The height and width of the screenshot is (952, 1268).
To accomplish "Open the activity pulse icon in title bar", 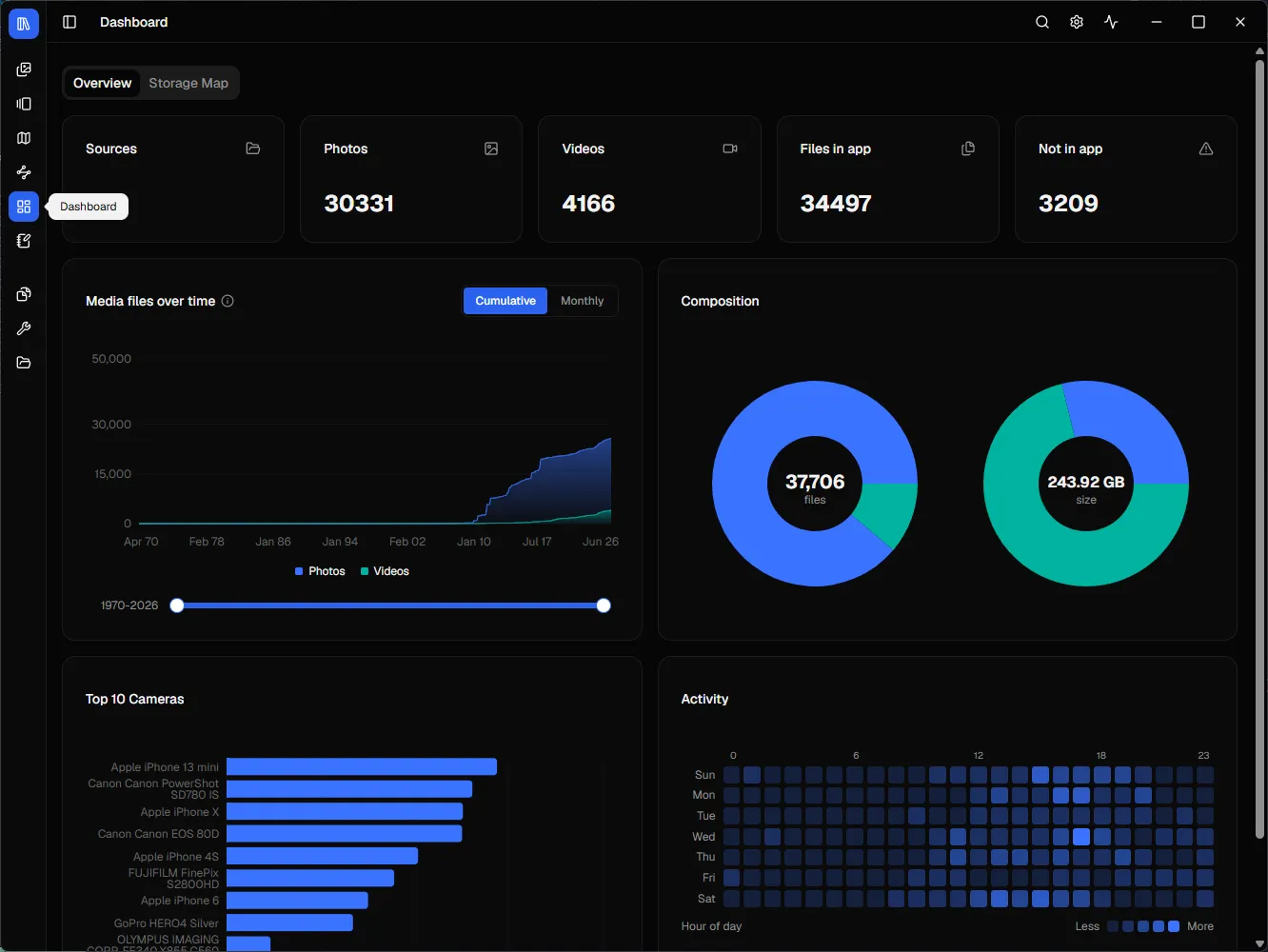I will tap(1111, 22).
